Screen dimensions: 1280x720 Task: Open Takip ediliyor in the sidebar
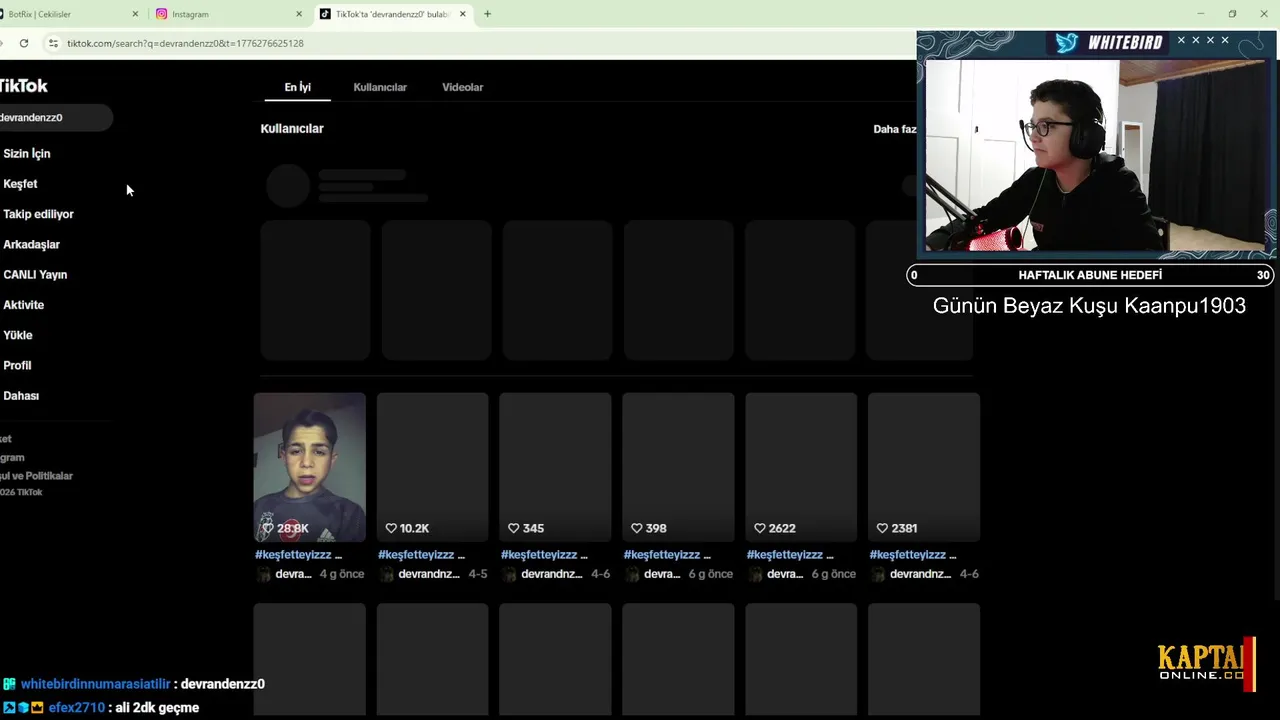(x=38, y=214)
